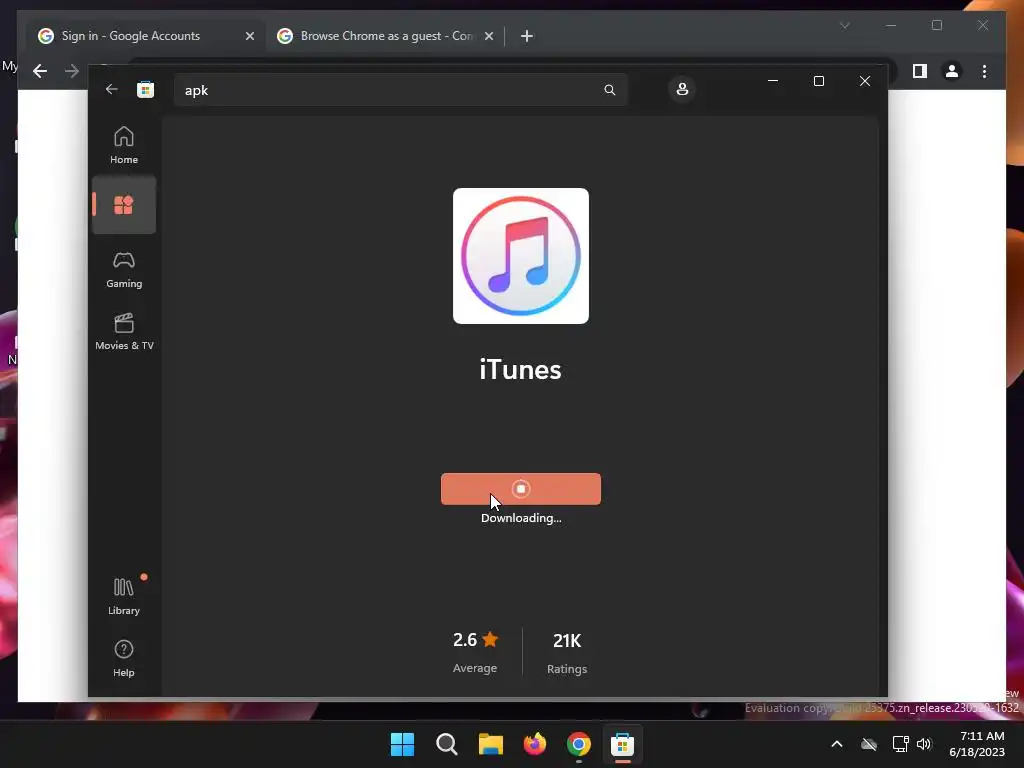Open a new Chrome tab

[526, 36]
